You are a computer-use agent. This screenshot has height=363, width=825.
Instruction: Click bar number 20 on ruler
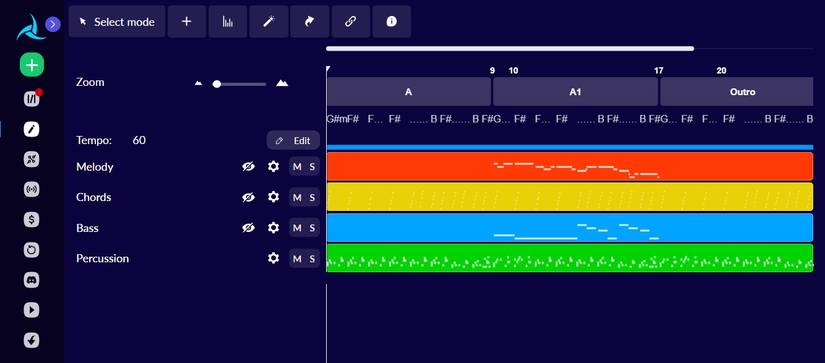pyautogui.click(x=721, y=70)
